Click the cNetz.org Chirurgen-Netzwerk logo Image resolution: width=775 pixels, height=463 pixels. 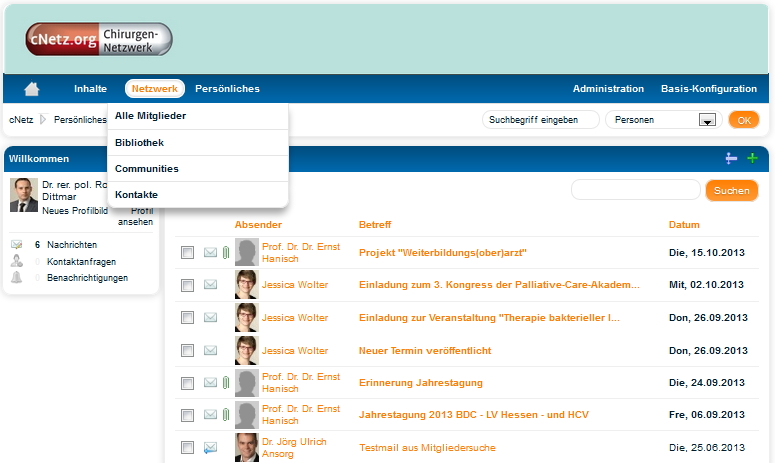pyautogui.click(x=99, y=39)
